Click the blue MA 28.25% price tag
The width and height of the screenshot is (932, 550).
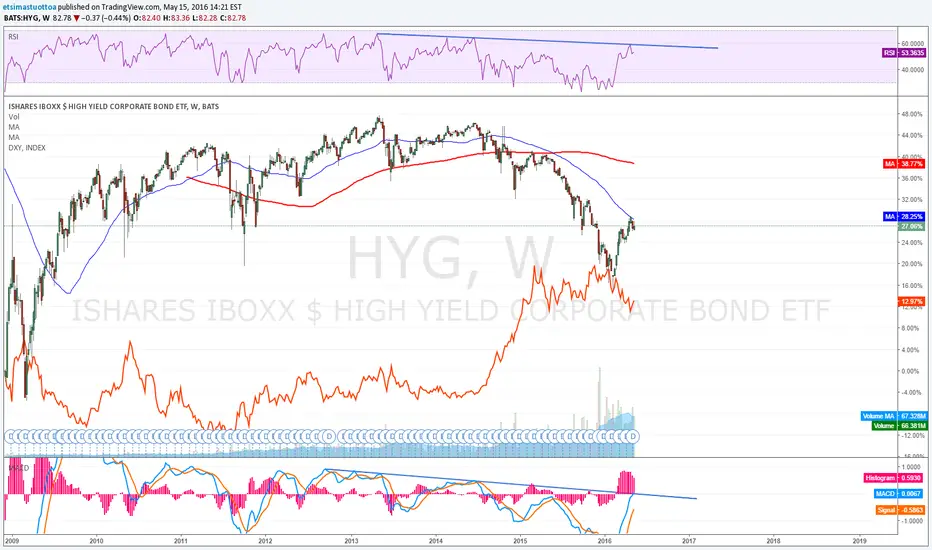904,217
